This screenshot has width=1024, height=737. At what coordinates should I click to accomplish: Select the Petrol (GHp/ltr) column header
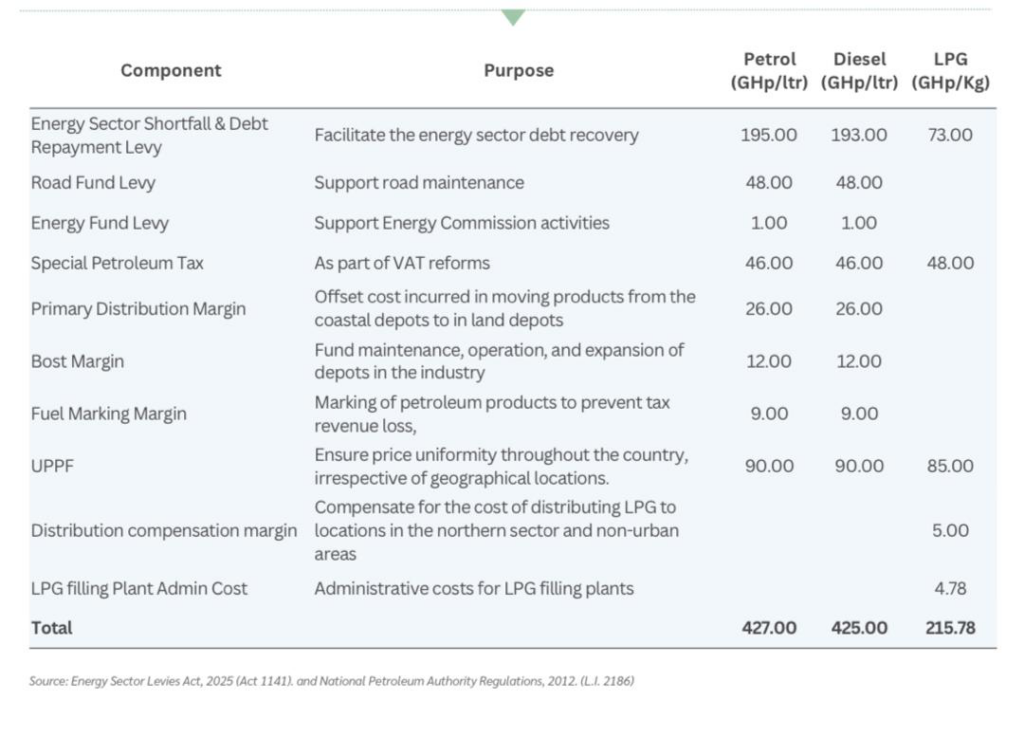pyautogui.click(x=769, y=71)
